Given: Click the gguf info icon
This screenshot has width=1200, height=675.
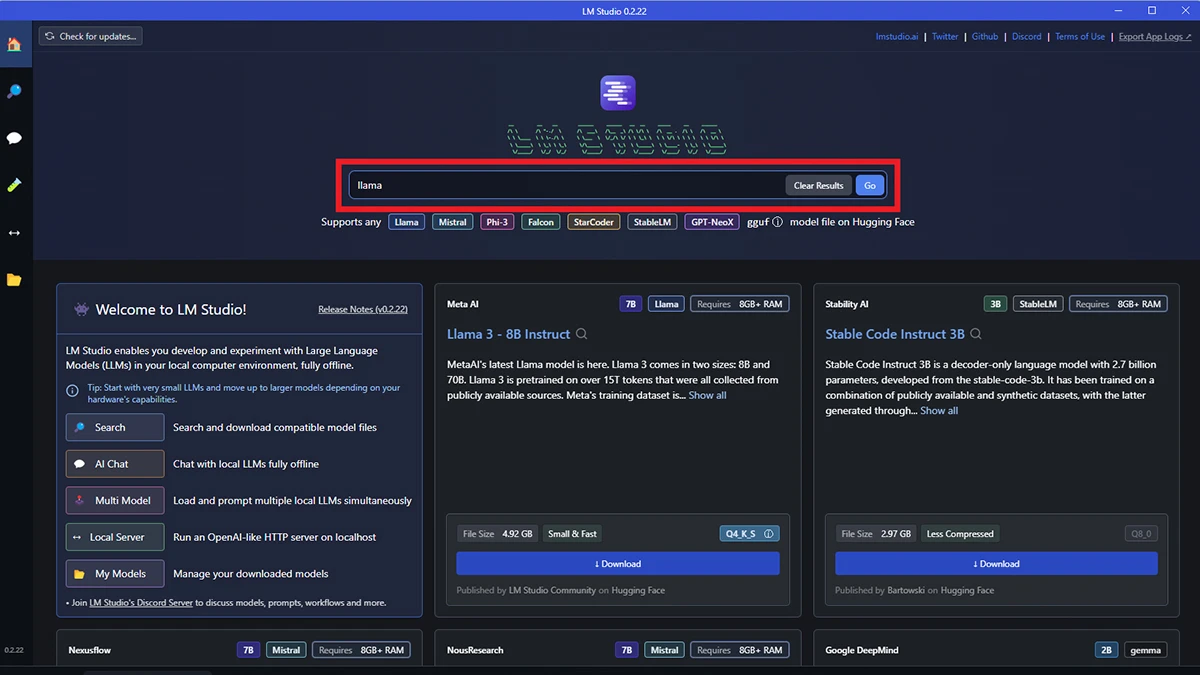Looking at the screenshot, I should 777,222.
